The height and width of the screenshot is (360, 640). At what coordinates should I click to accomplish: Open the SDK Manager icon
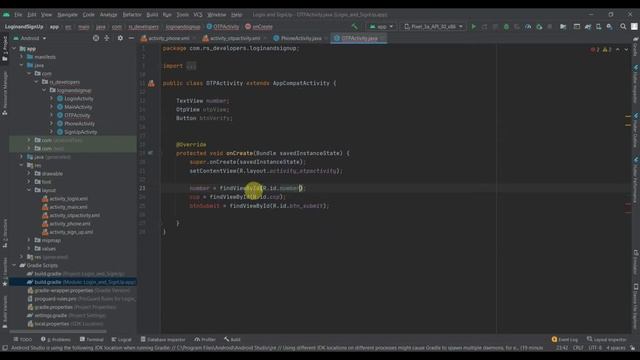tap(610, 27)
